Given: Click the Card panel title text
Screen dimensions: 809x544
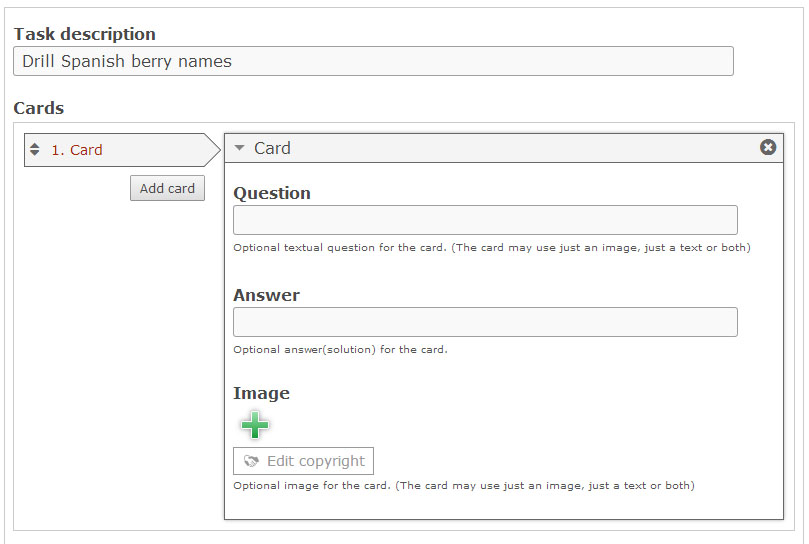Looking at the screenshot, I should pos(272,148).
